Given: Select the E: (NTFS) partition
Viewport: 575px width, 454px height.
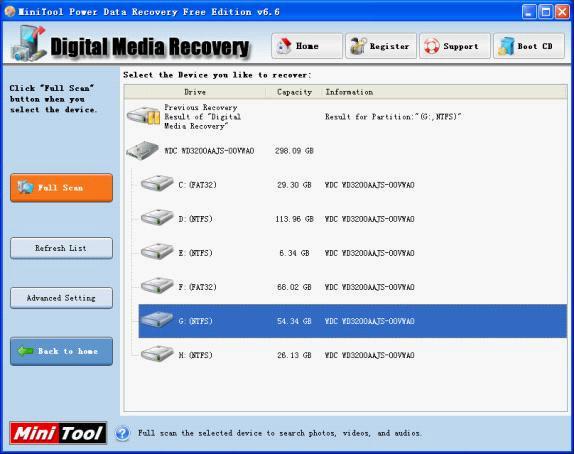Looking at the screenshot, I should coord(353,253).
